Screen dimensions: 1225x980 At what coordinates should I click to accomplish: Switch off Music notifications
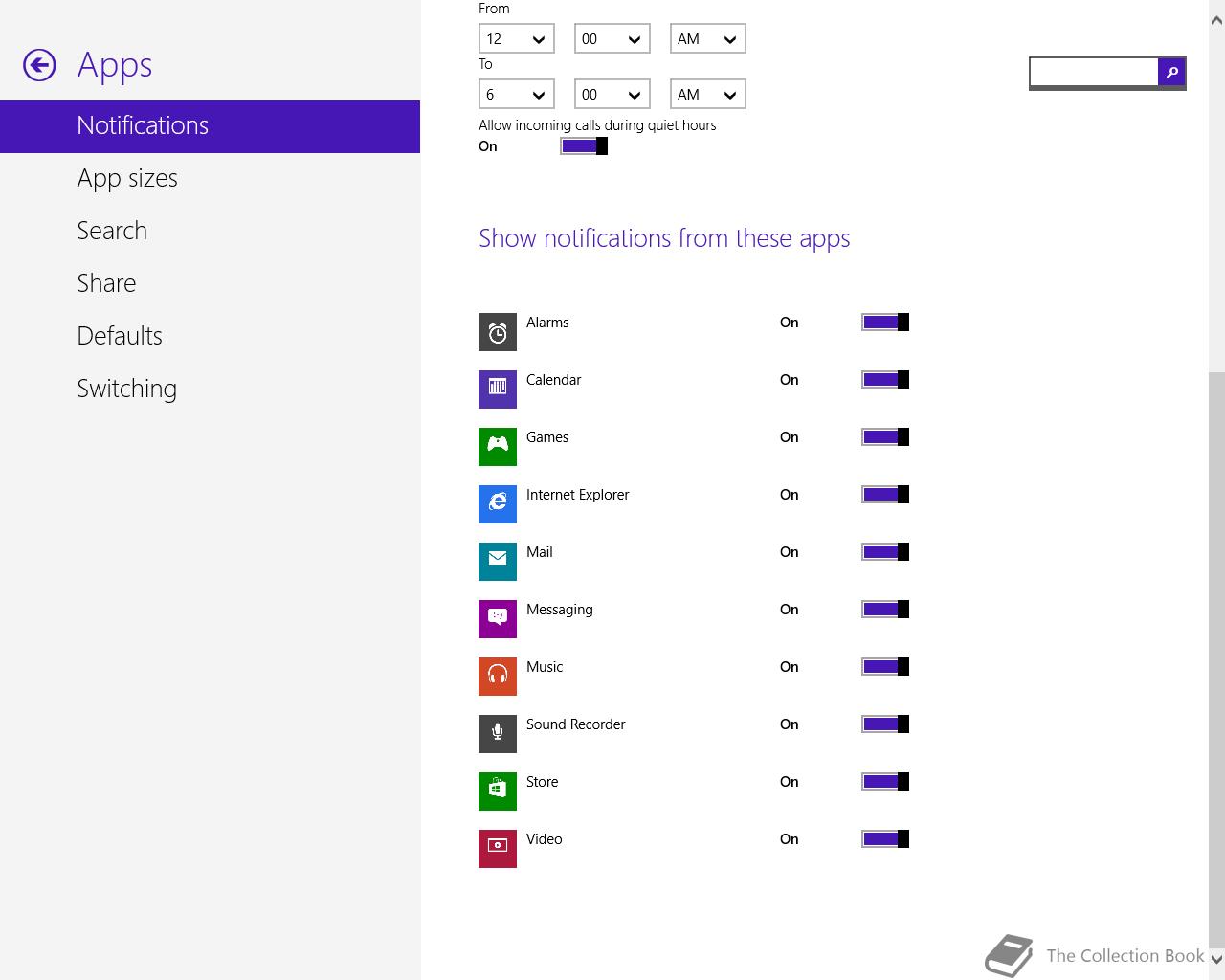(885, 667)
